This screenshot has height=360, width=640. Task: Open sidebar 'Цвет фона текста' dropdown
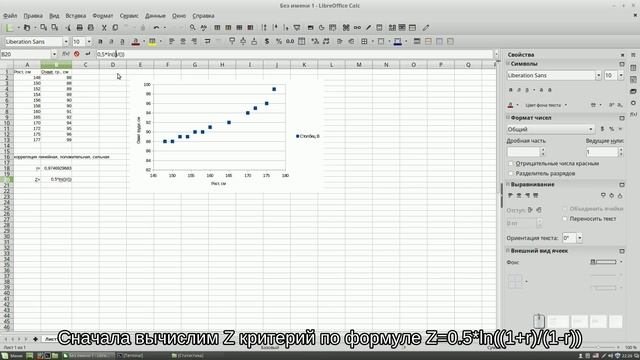(566, 105)
